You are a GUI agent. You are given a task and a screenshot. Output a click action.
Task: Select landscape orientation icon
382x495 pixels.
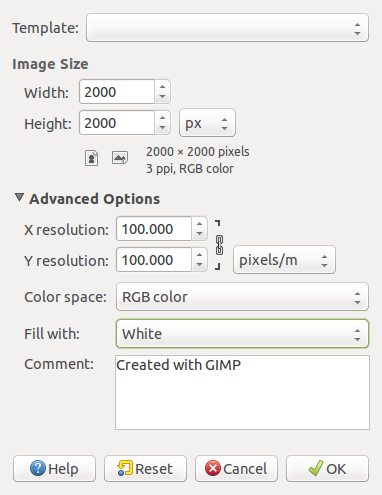[120, 158]
